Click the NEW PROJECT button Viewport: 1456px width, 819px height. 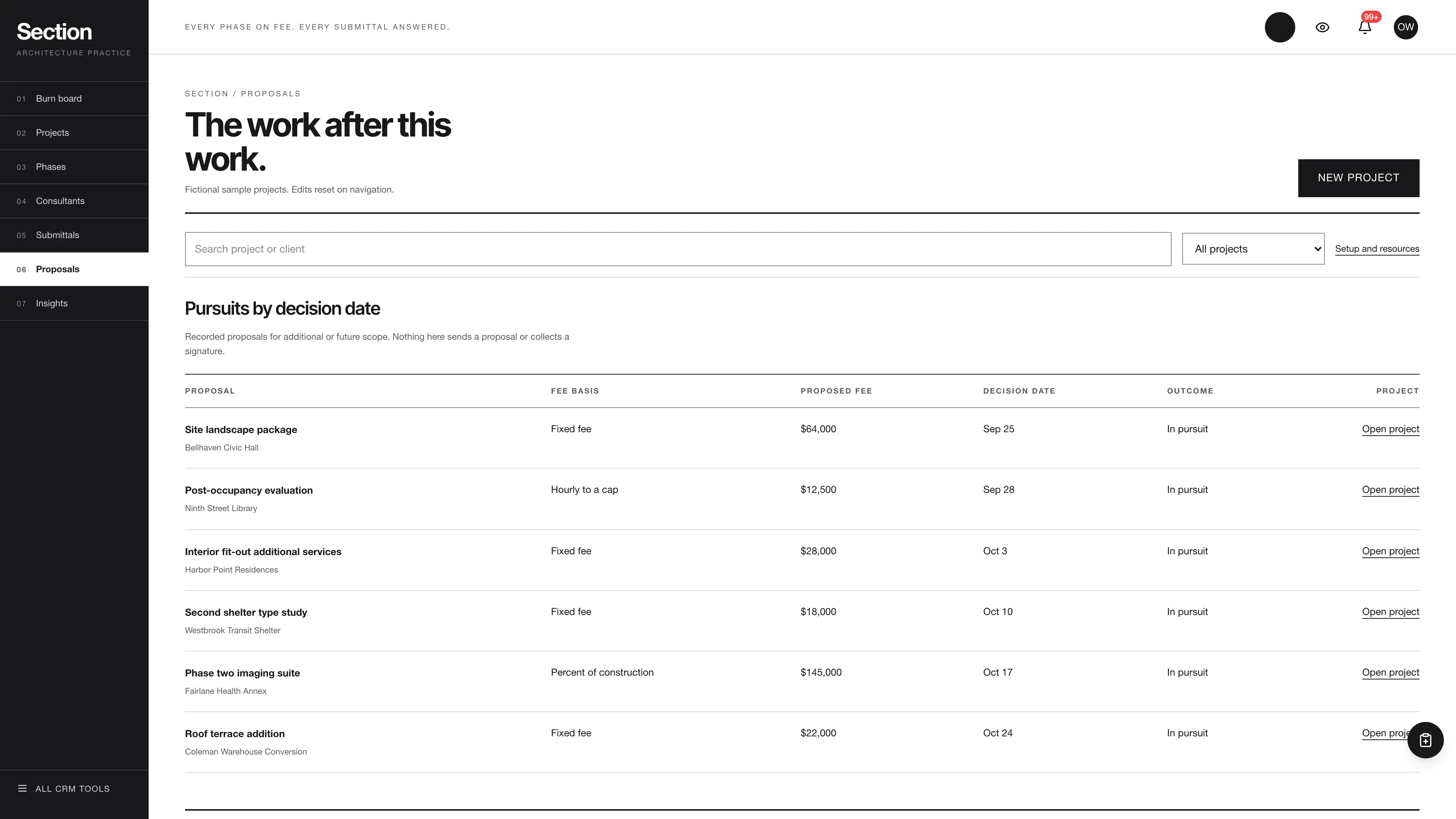coord(1358,178)
